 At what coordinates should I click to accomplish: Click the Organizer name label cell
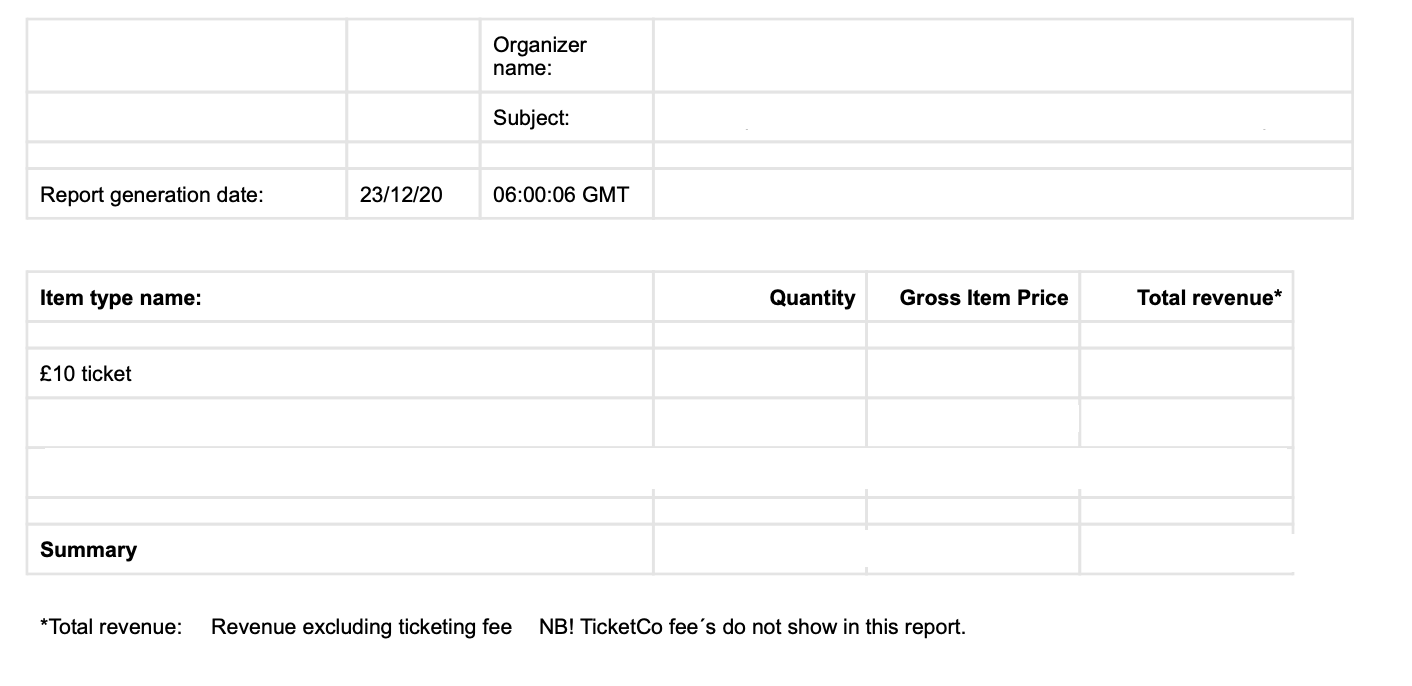566,56
